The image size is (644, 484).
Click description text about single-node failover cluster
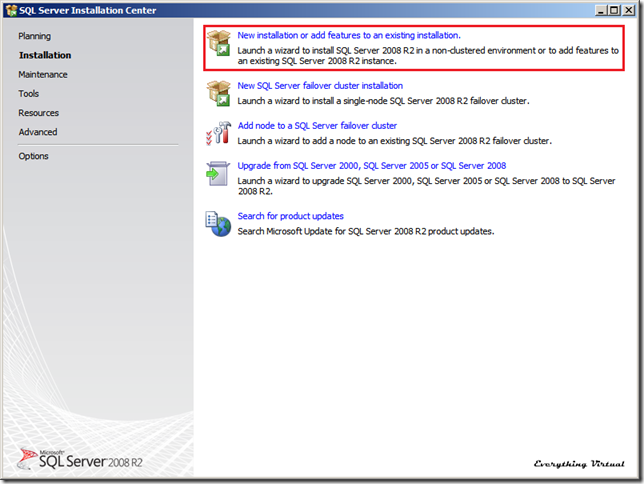pos(383,101)
